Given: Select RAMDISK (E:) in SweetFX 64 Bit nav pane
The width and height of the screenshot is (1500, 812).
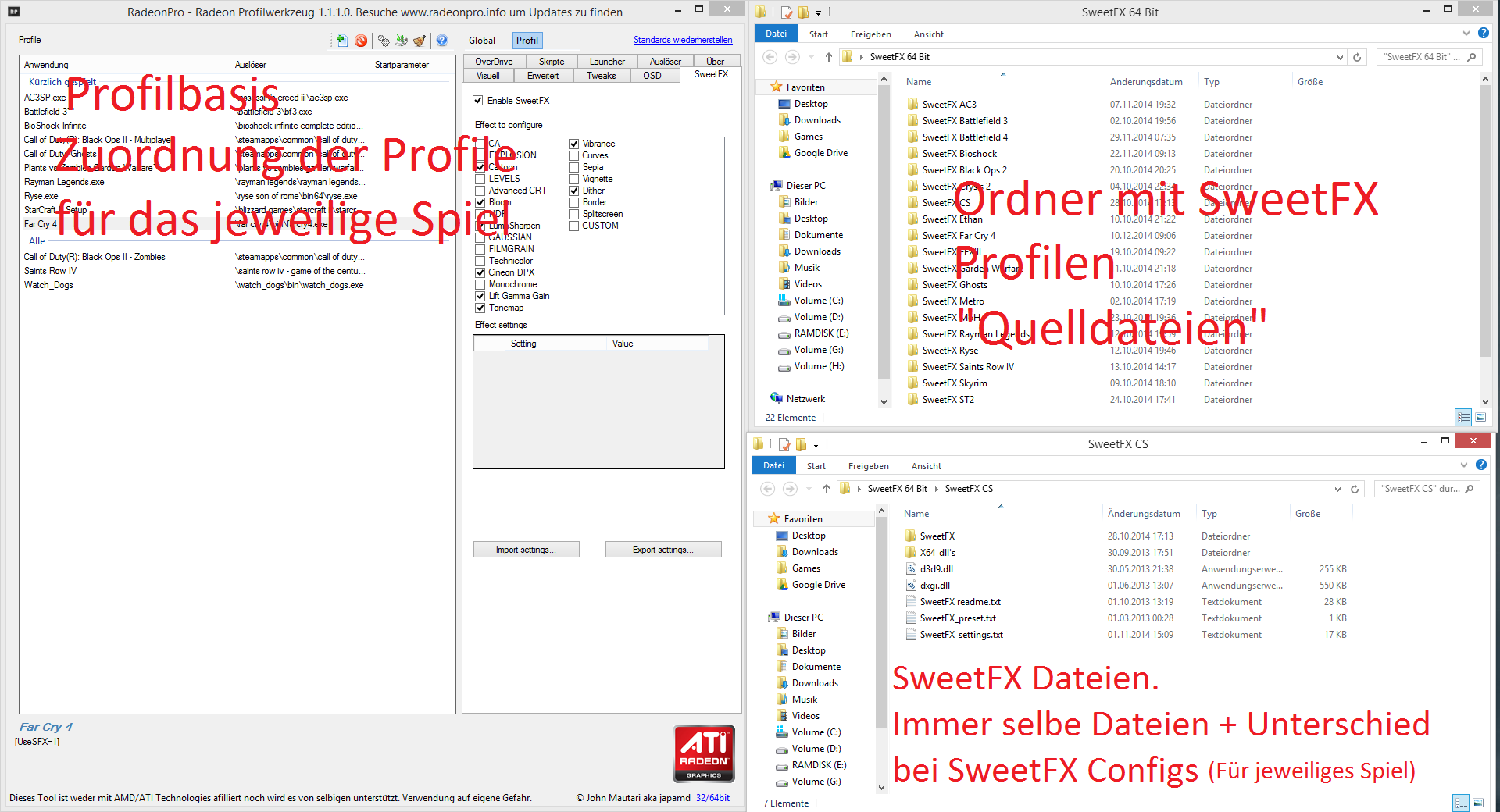Looking at the screenshot, I should [821, 333].
